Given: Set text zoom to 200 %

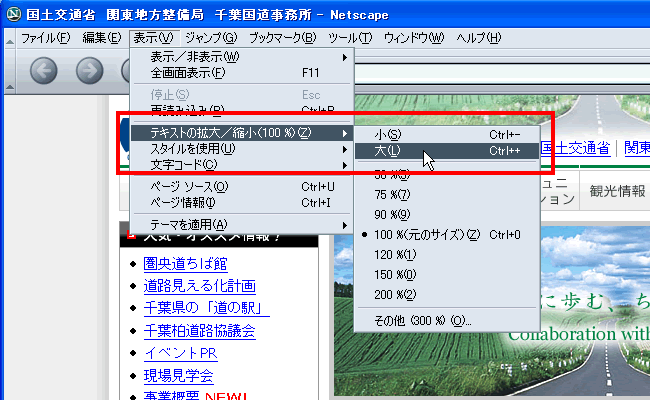Looking at the screenshot, I should 447,294.
